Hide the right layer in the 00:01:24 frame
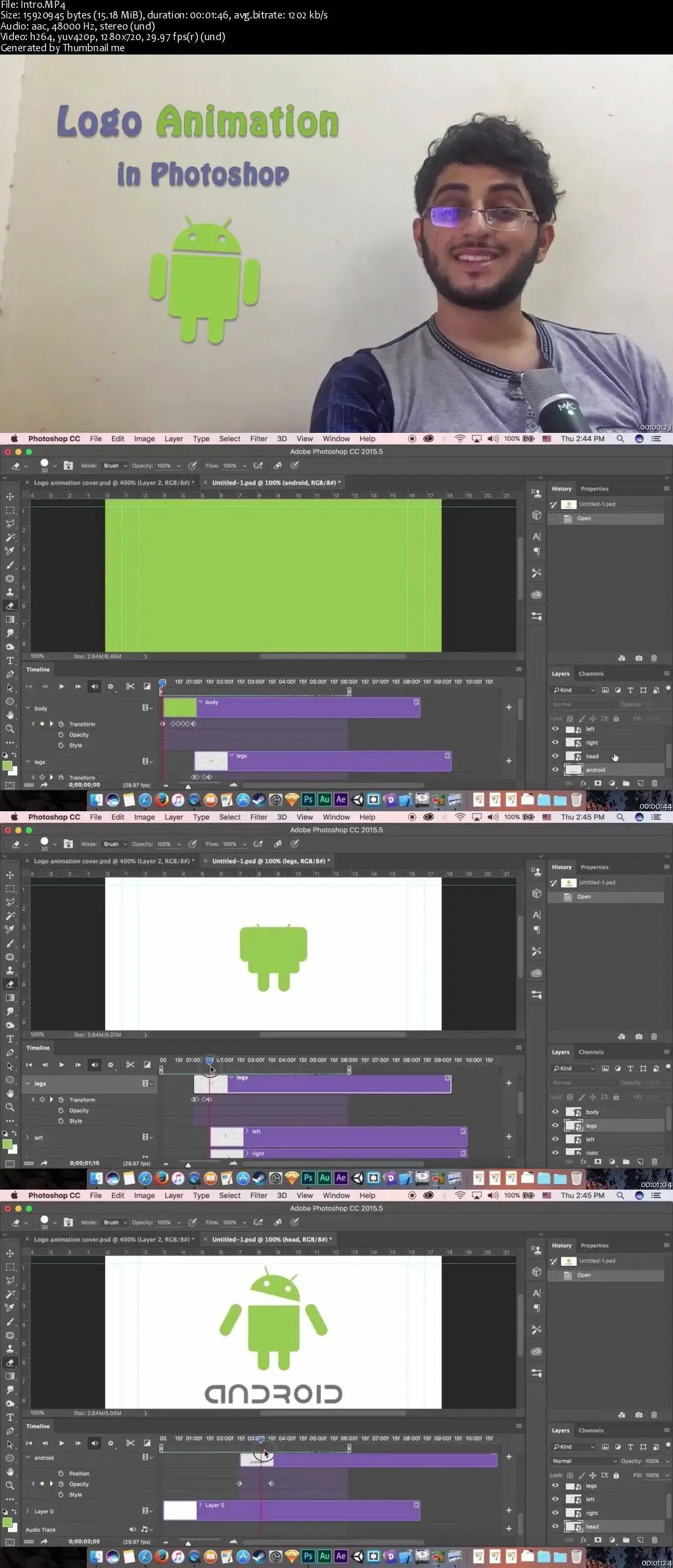673x1568 pixels. pos(555,1513)
